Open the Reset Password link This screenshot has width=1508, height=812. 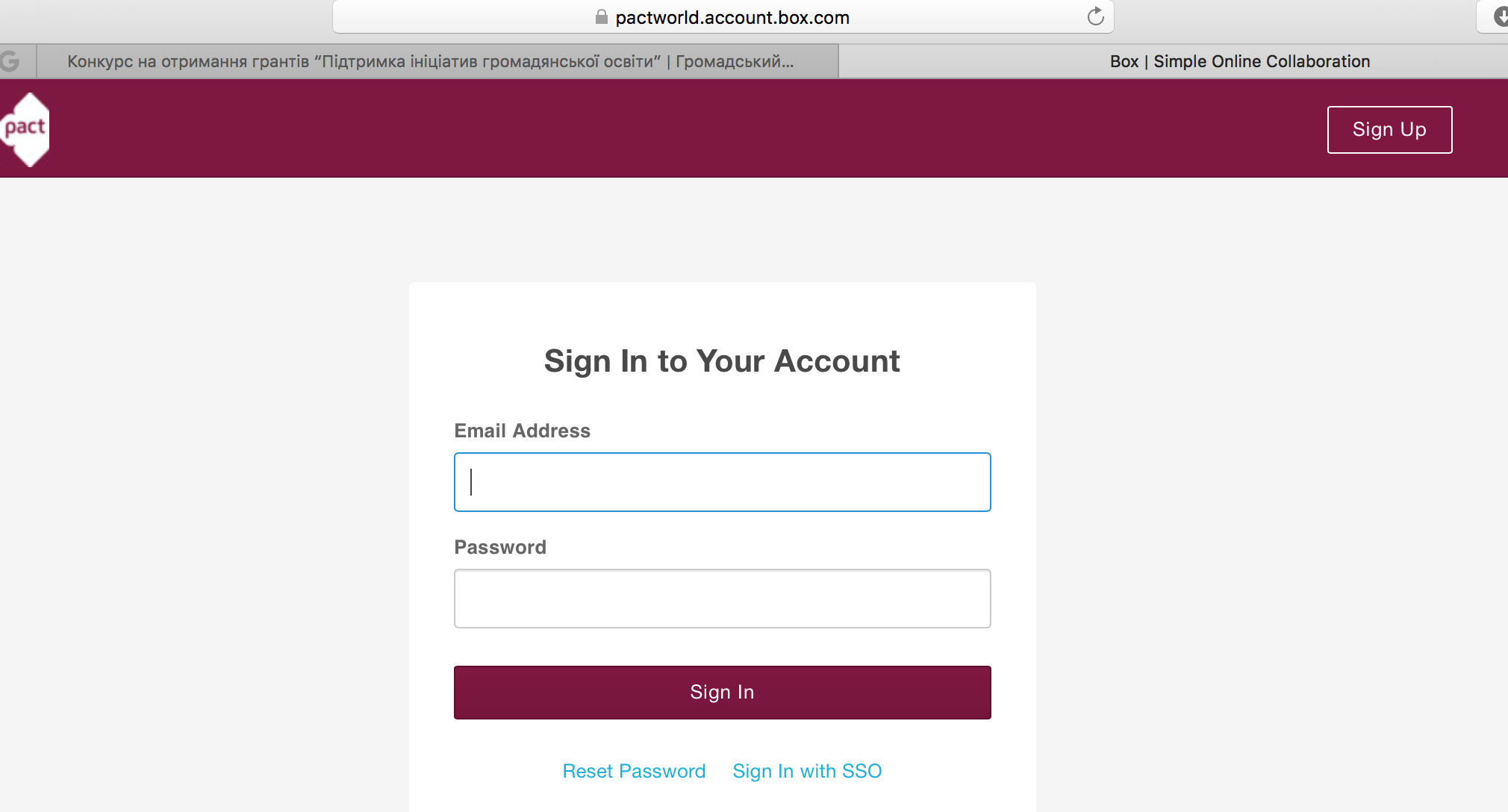(634, 771)
